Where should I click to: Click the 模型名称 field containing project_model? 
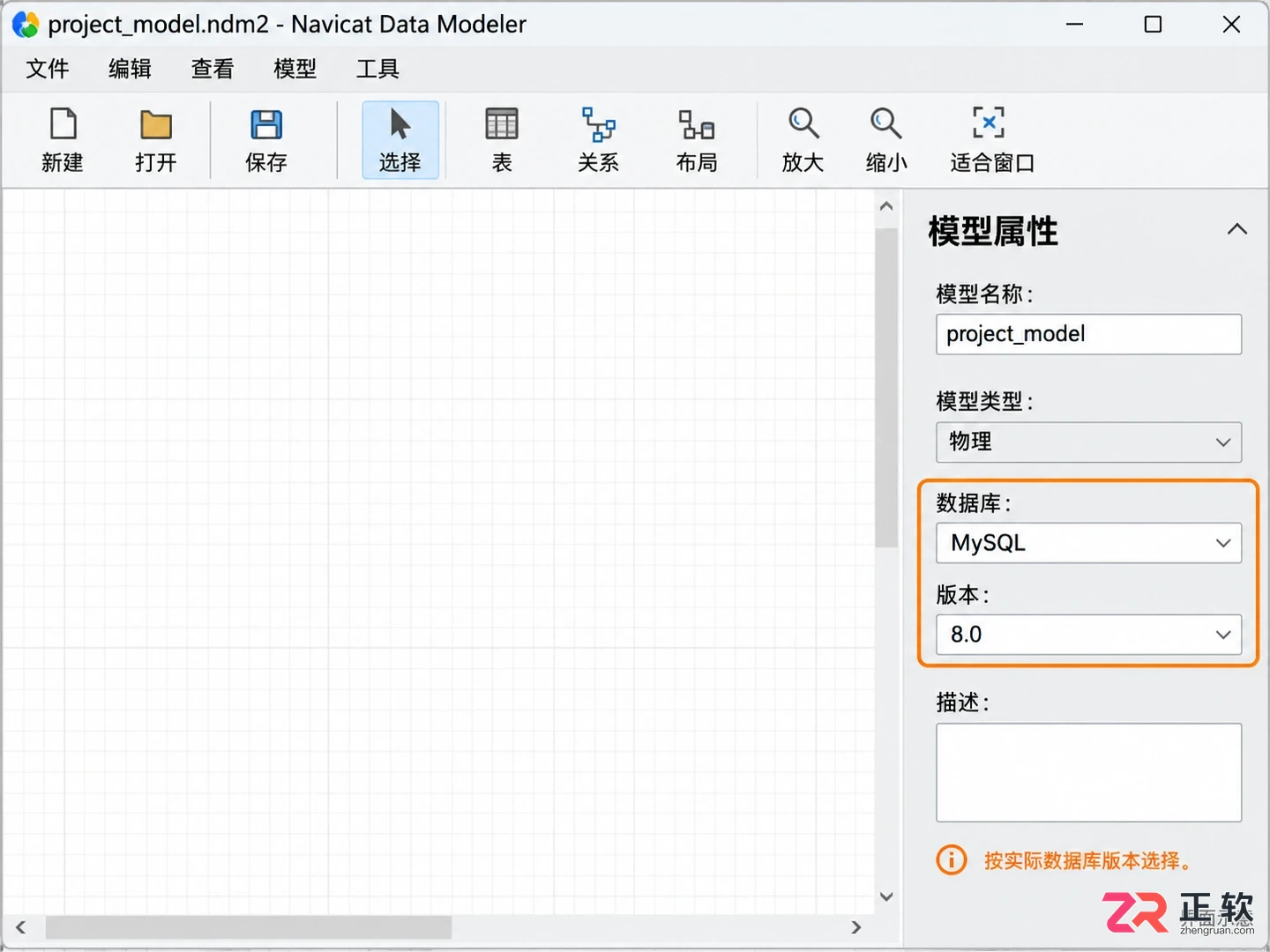tap(1088, 334)
